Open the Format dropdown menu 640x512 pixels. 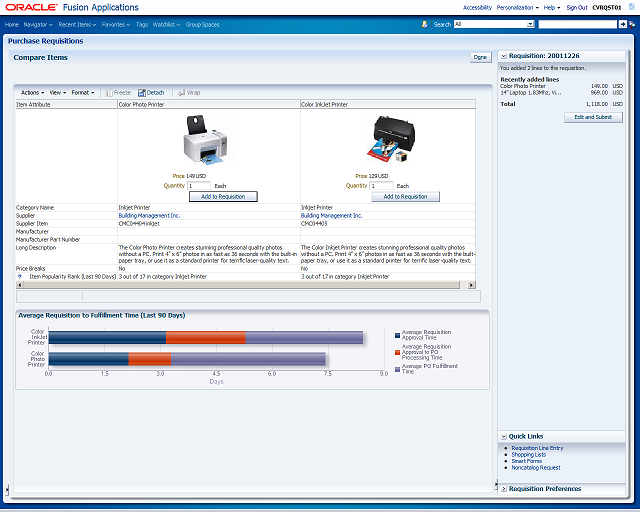[82, 93]
